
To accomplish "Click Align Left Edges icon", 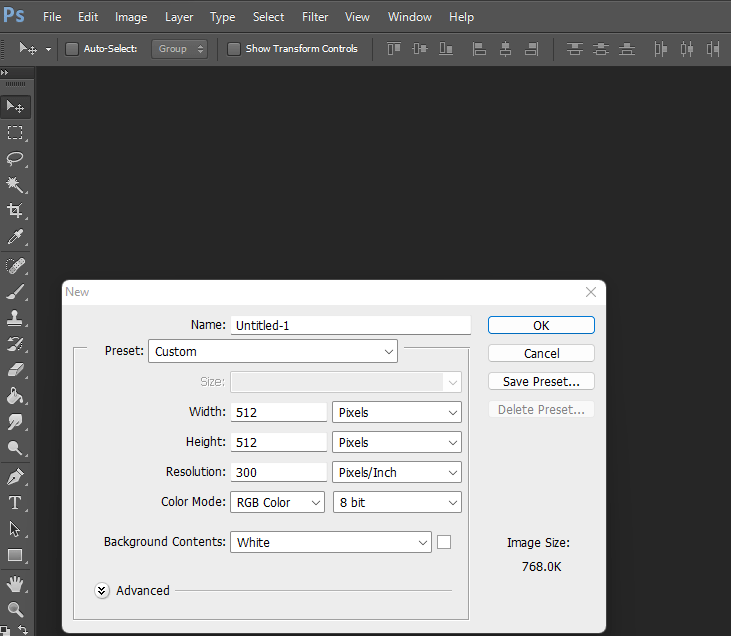I will pos(479,48).
